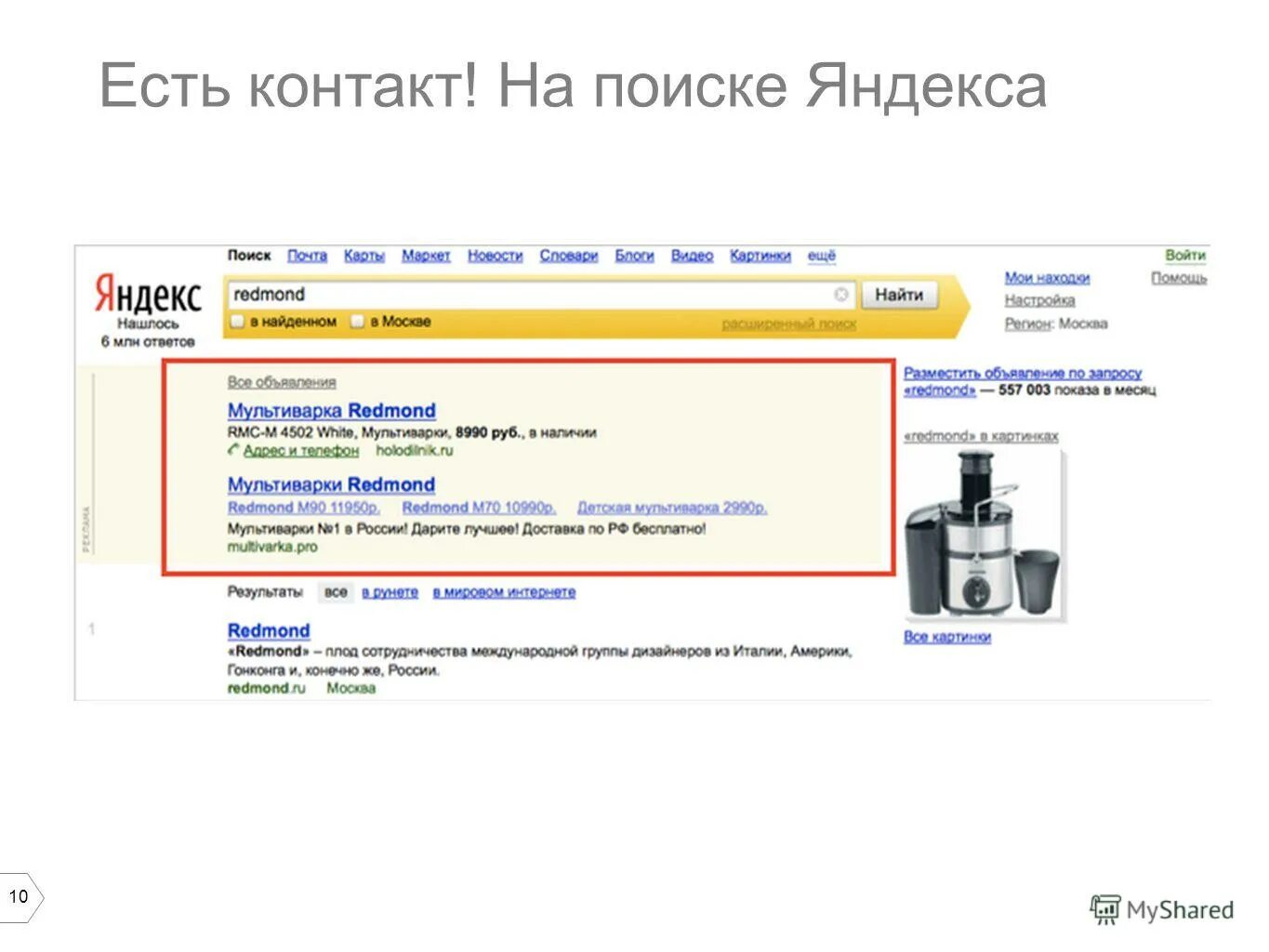Screen dimensions: 1269x952
Task: Click the green phone icon near Адрес и телефон
Action: point(233,450)
